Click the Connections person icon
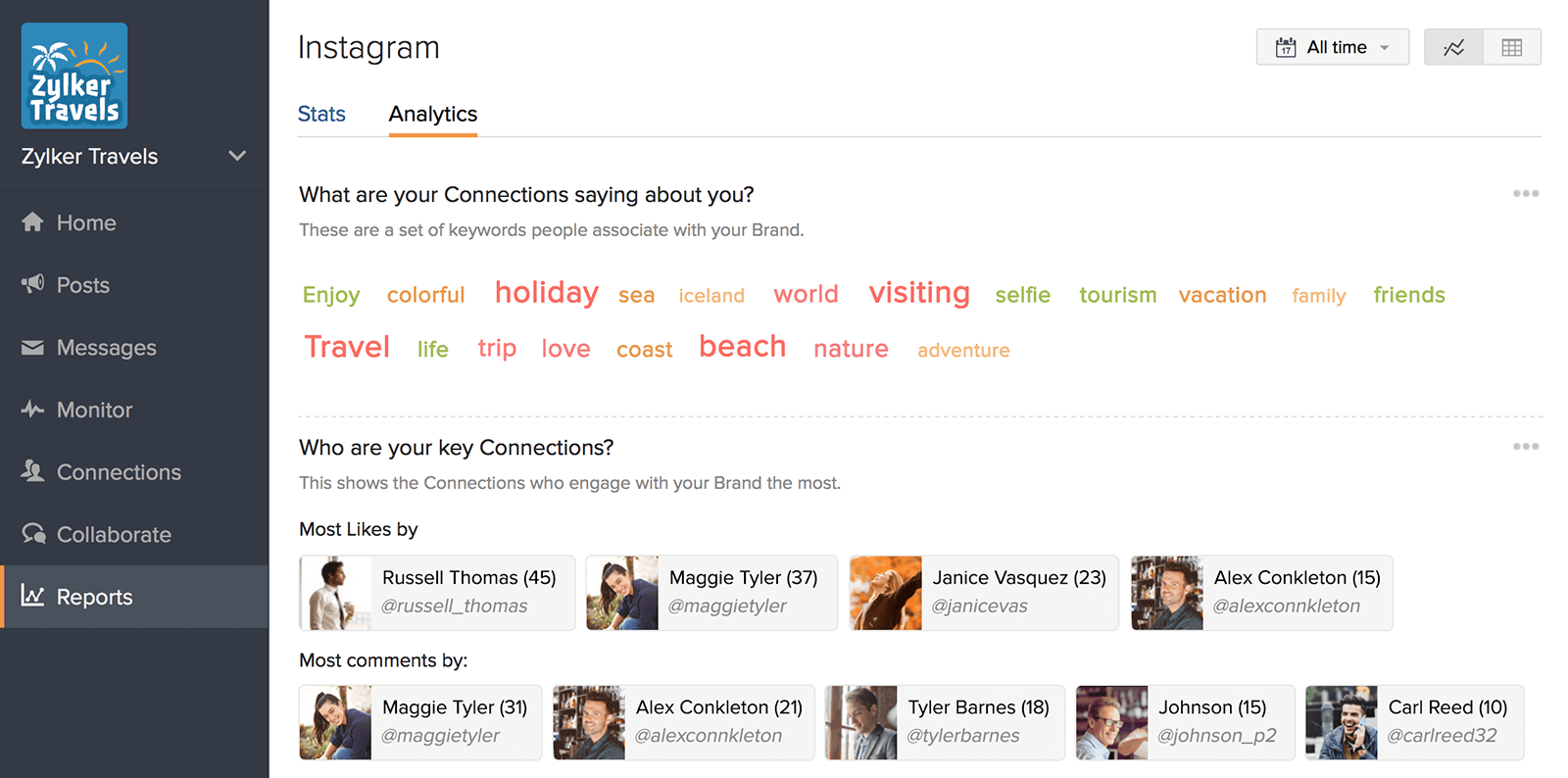 [32, 471]
